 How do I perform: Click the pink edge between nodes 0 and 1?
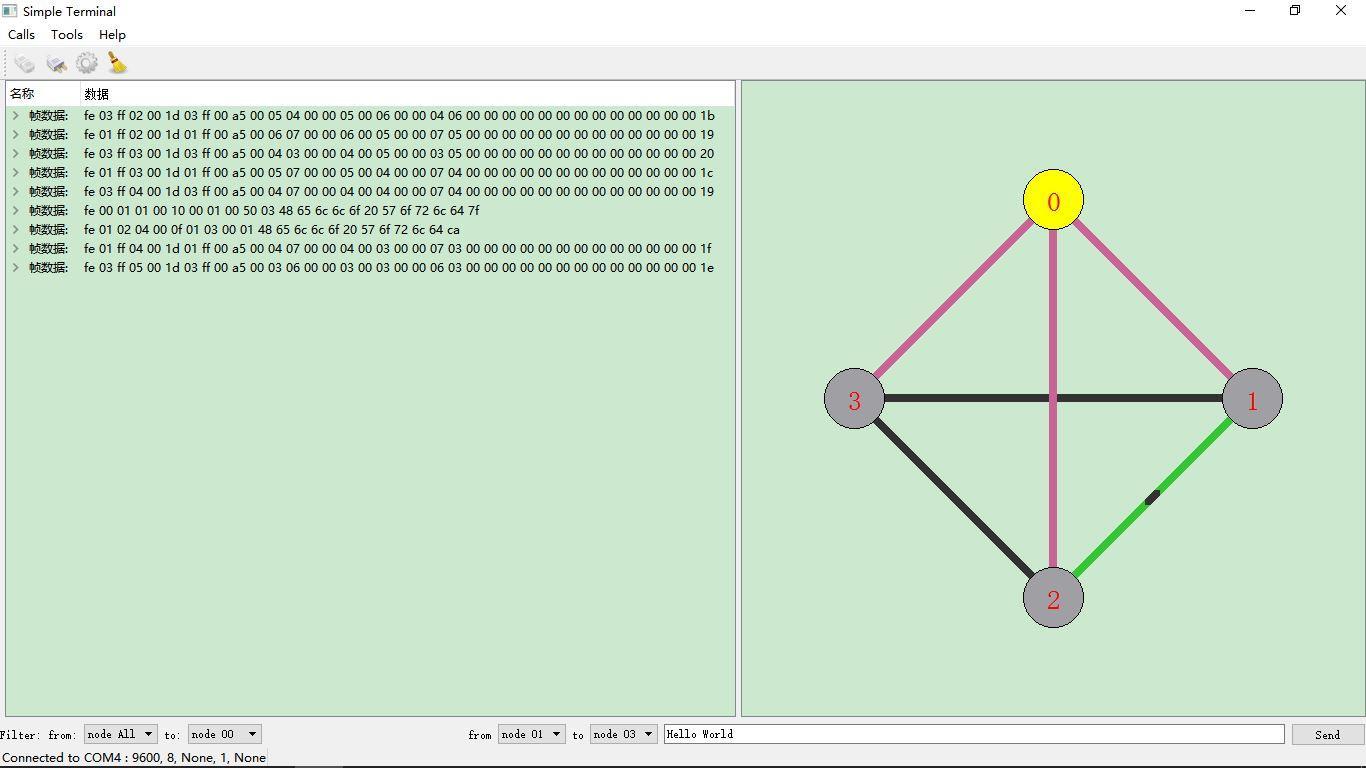click(x=1152, y=299)
